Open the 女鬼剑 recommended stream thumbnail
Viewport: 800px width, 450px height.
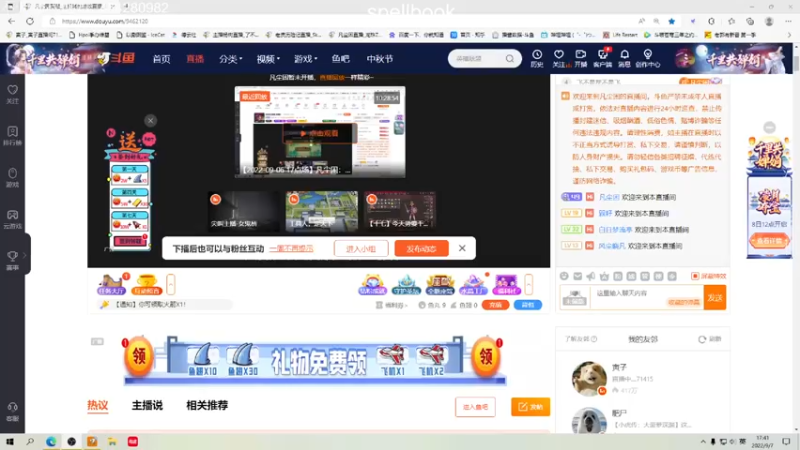tap(243, 211)
